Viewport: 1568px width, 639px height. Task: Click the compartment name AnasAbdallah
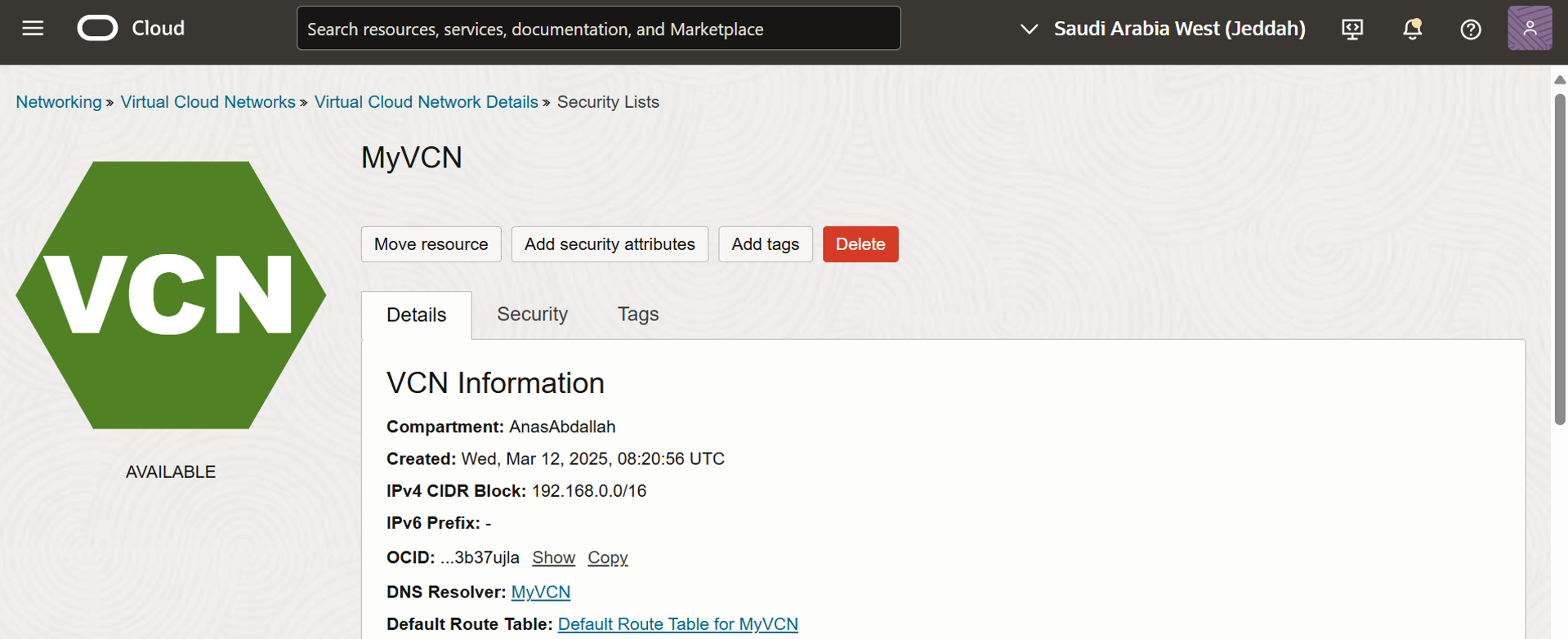[562, 427]
